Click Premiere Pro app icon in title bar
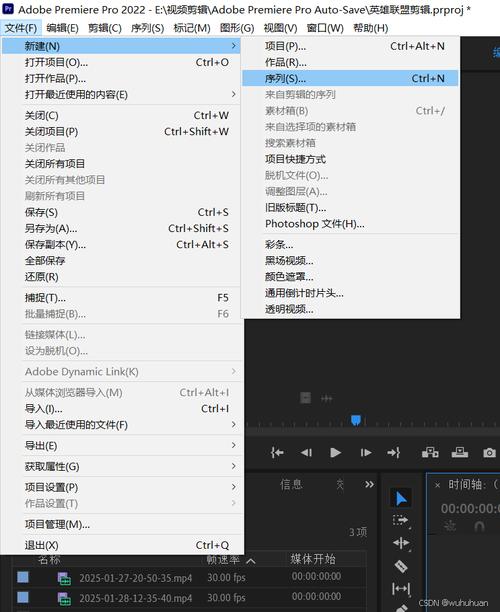 (x=8, y=9)
